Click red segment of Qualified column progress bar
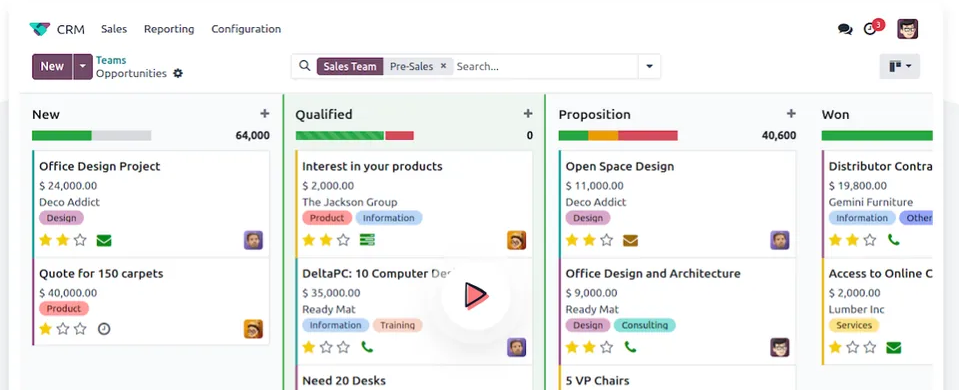 point(399,136)
